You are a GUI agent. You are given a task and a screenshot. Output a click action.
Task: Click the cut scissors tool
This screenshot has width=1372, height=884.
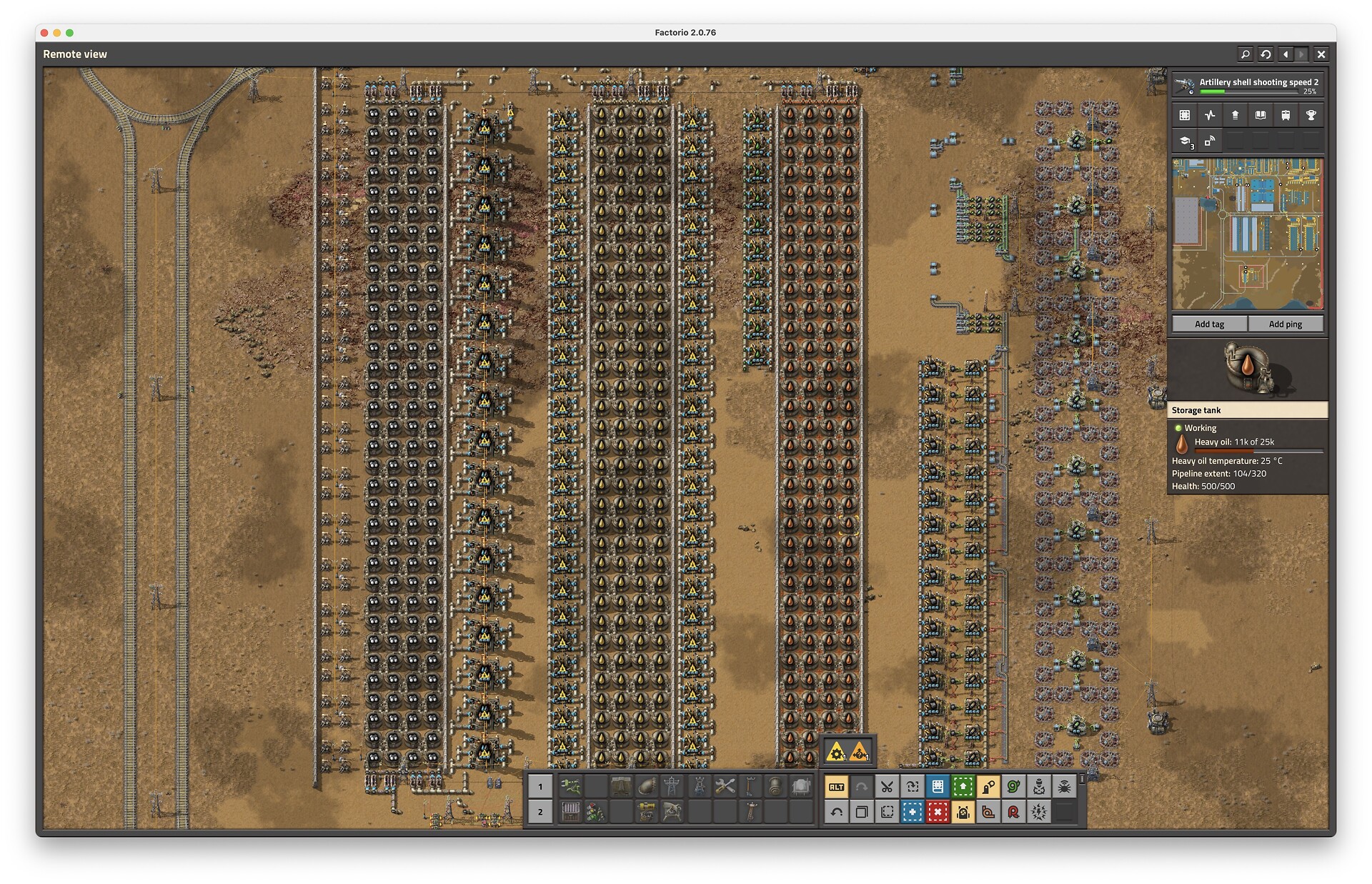tap(887, 787)
